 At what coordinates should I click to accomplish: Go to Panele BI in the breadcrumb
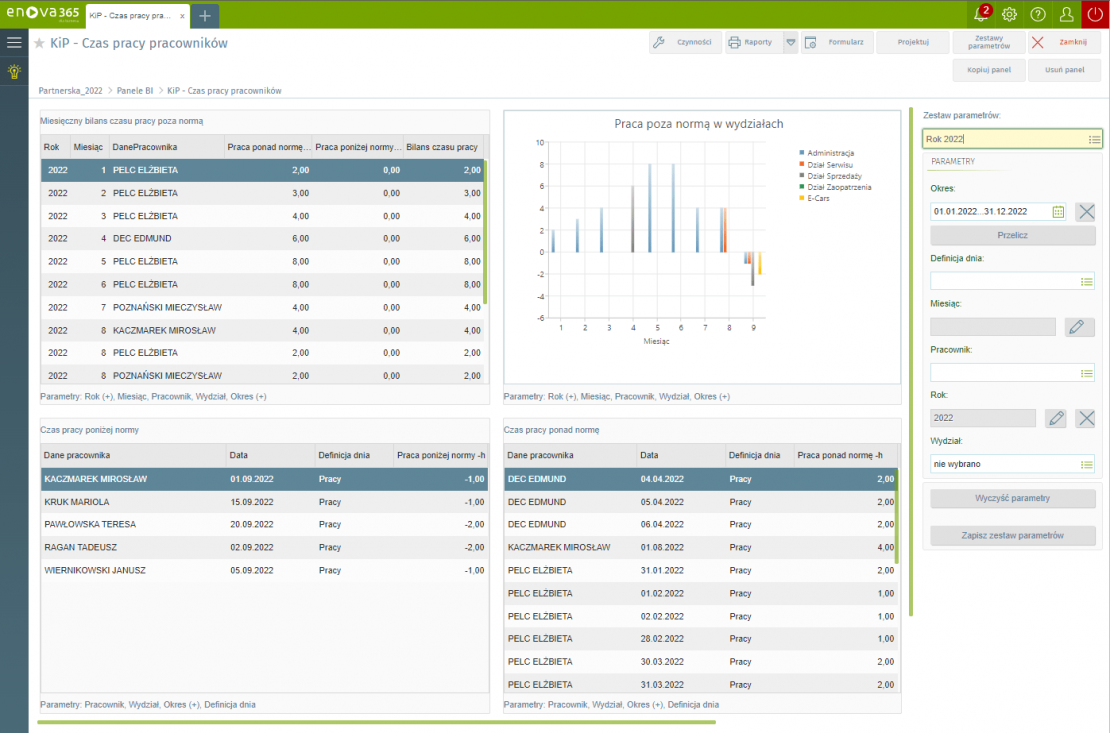[135, 90]
